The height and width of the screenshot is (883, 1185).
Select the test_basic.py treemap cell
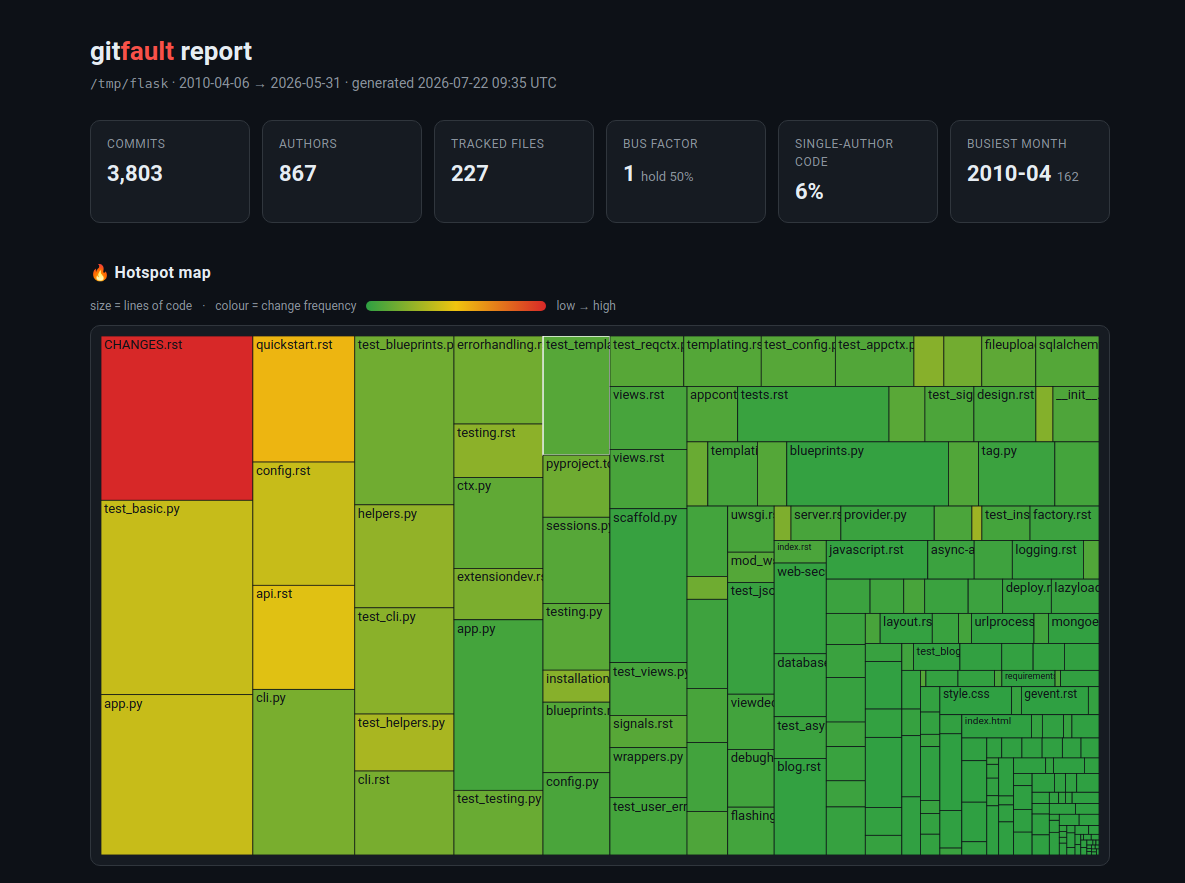[x=177, y=597]
